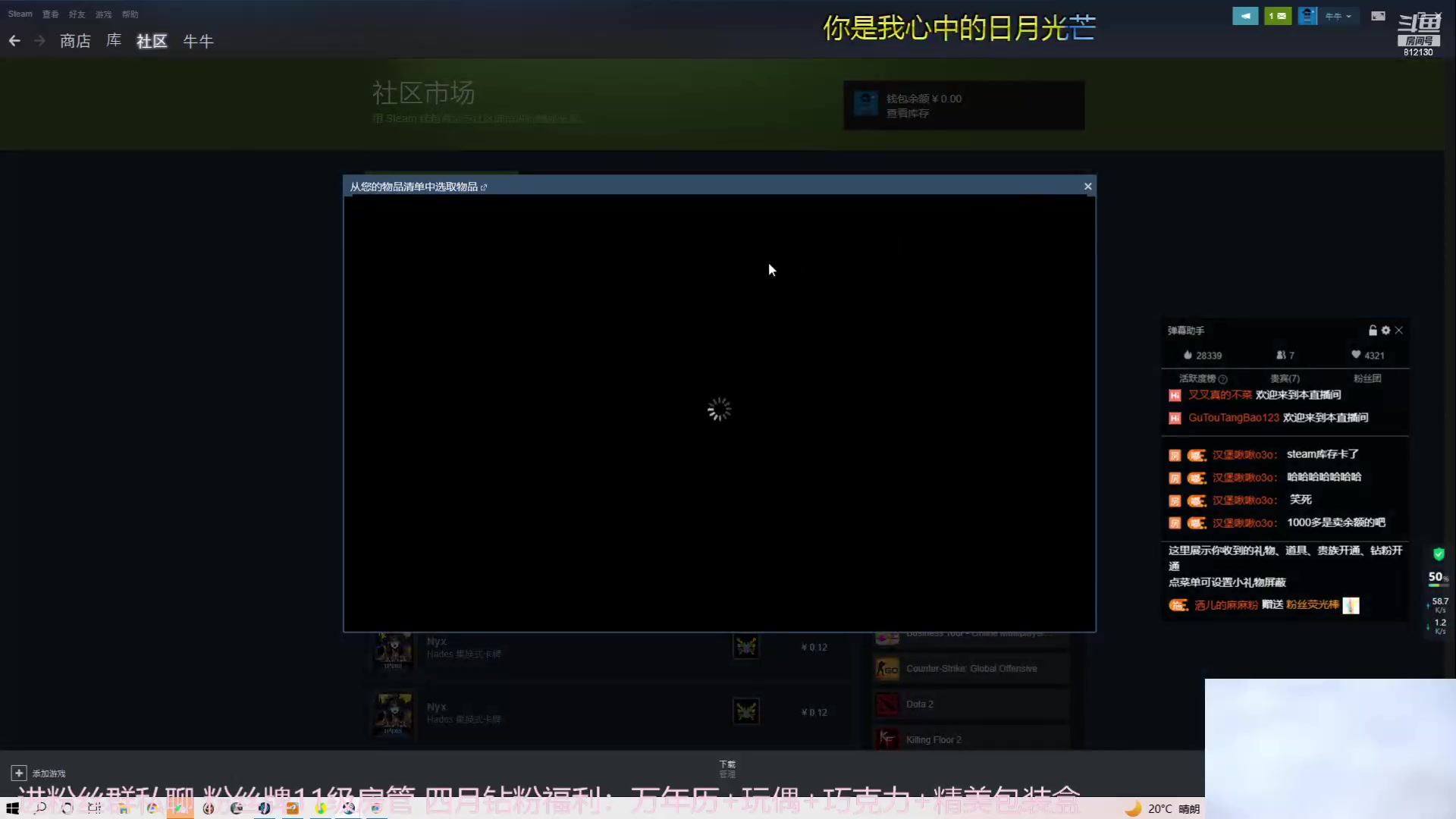Open the 商店 (Store) tab
1456x819 pixels.
click(75, 41)
